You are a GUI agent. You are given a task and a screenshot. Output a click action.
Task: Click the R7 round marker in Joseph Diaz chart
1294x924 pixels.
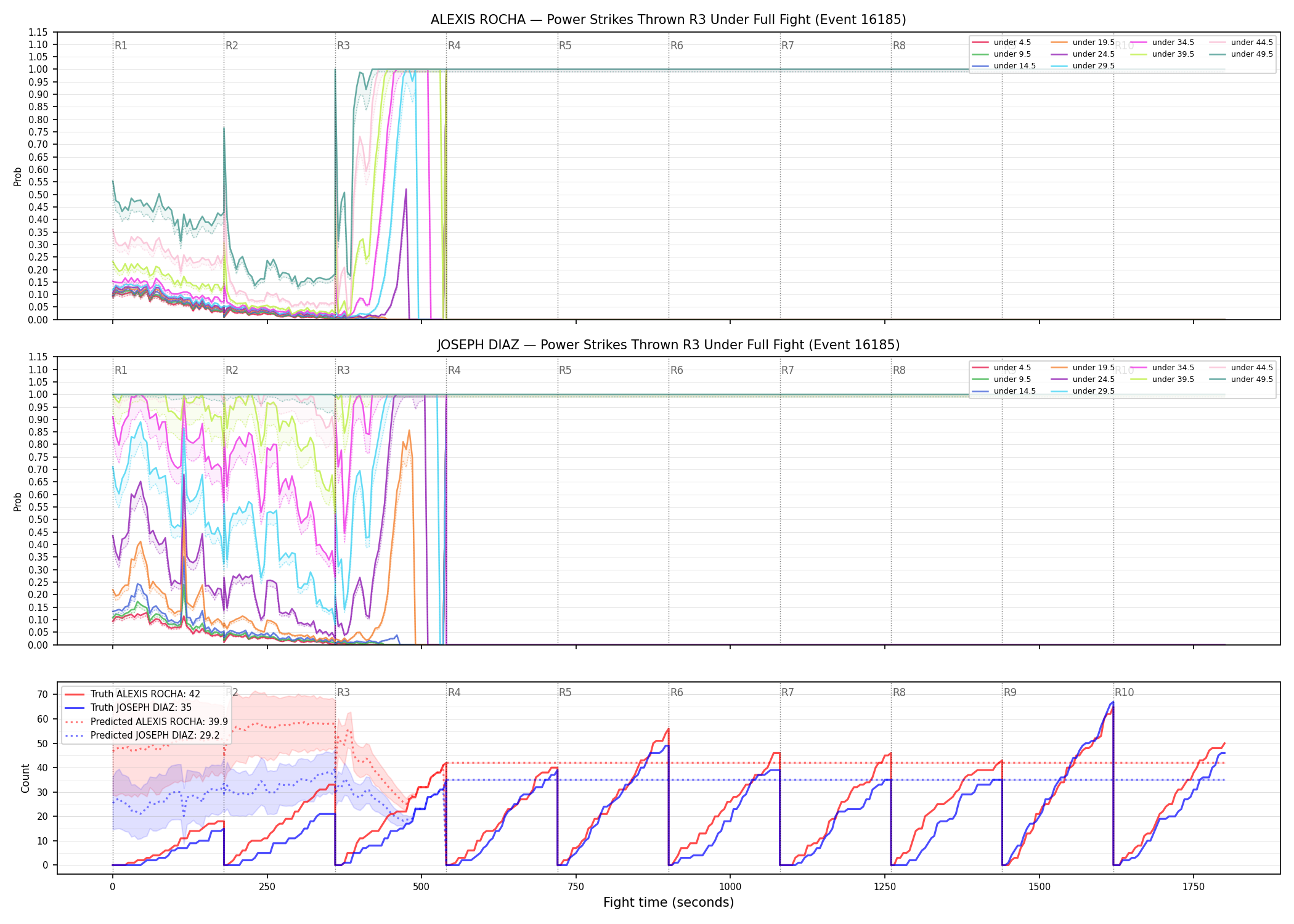coord(787,370)
